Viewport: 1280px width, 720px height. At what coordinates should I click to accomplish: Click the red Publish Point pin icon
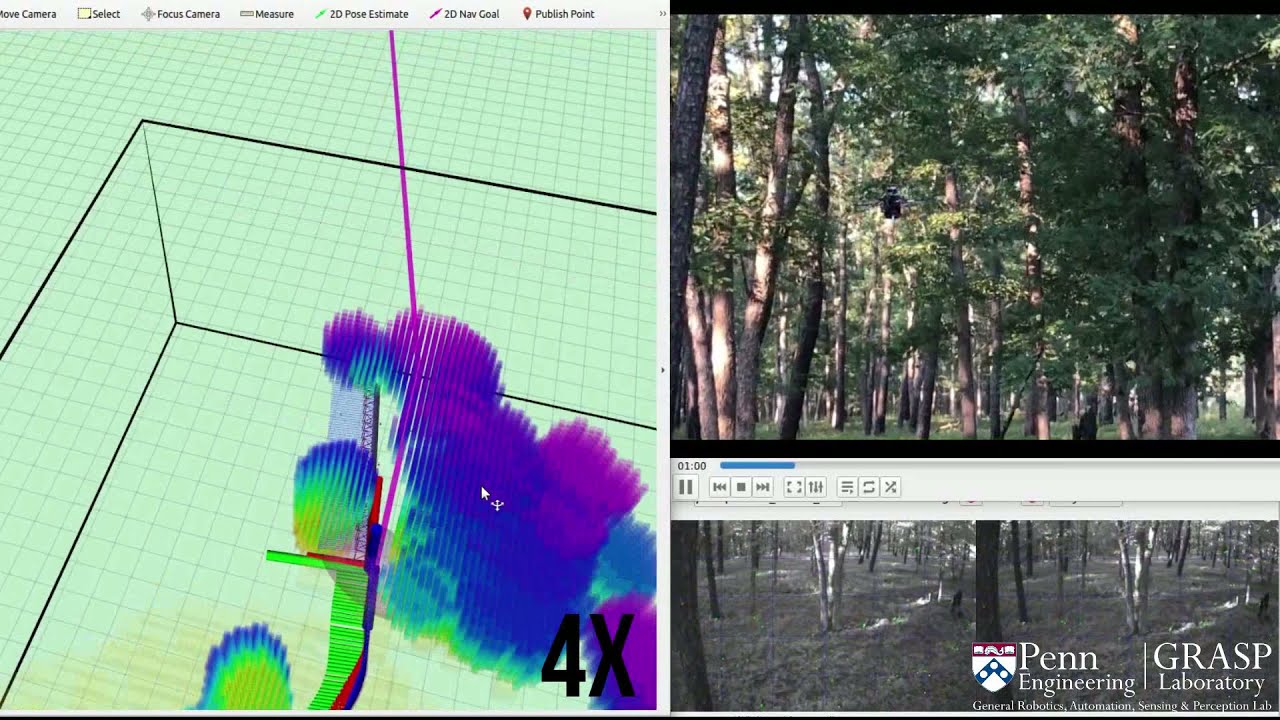[x=527, y=14]
